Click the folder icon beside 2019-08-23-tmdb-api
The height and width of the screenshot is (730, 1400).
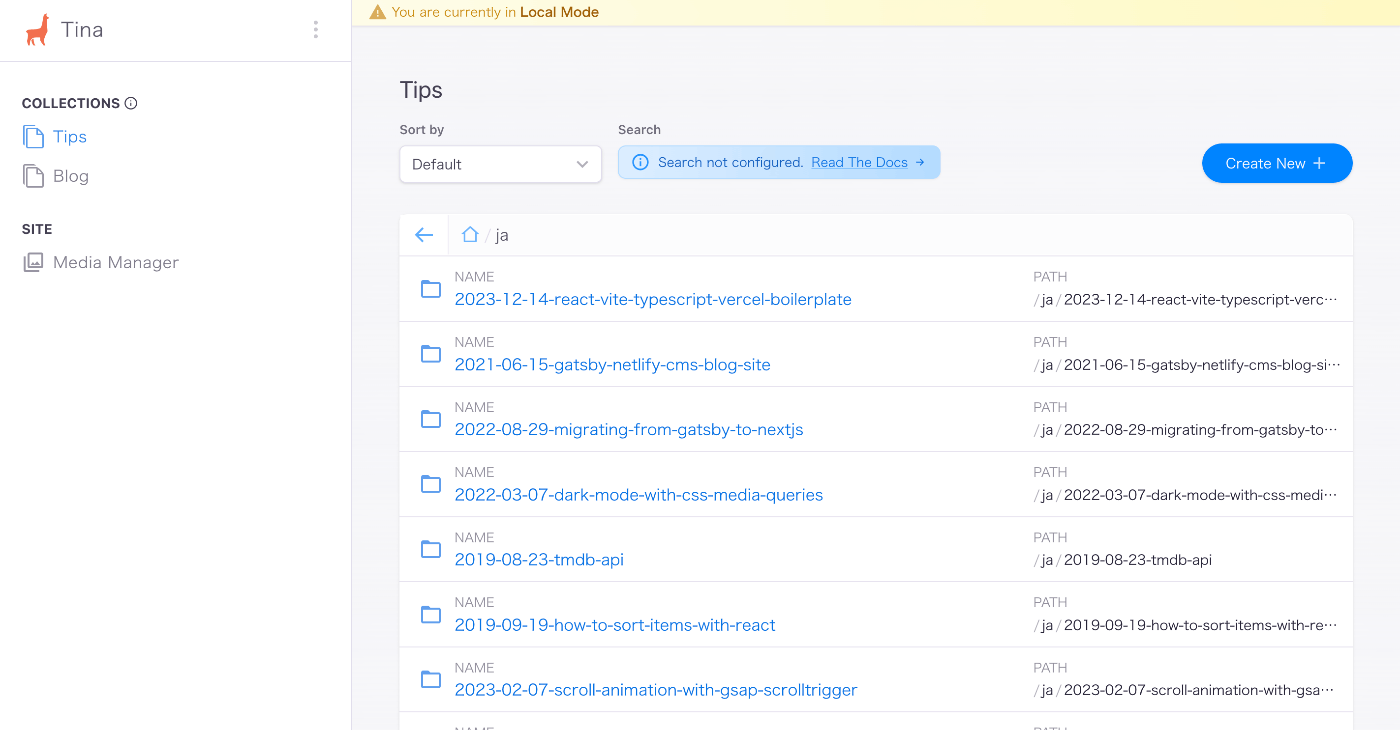(431, 549)
